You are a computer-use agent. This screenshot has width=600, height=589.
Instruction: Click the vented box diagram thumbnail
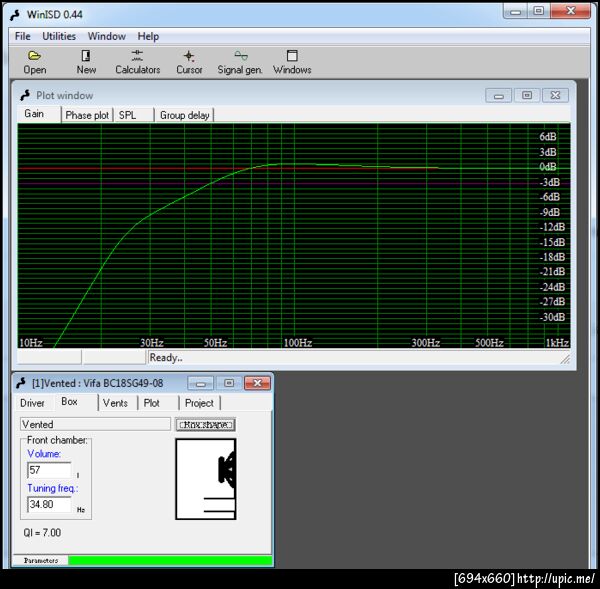[205, 479]
